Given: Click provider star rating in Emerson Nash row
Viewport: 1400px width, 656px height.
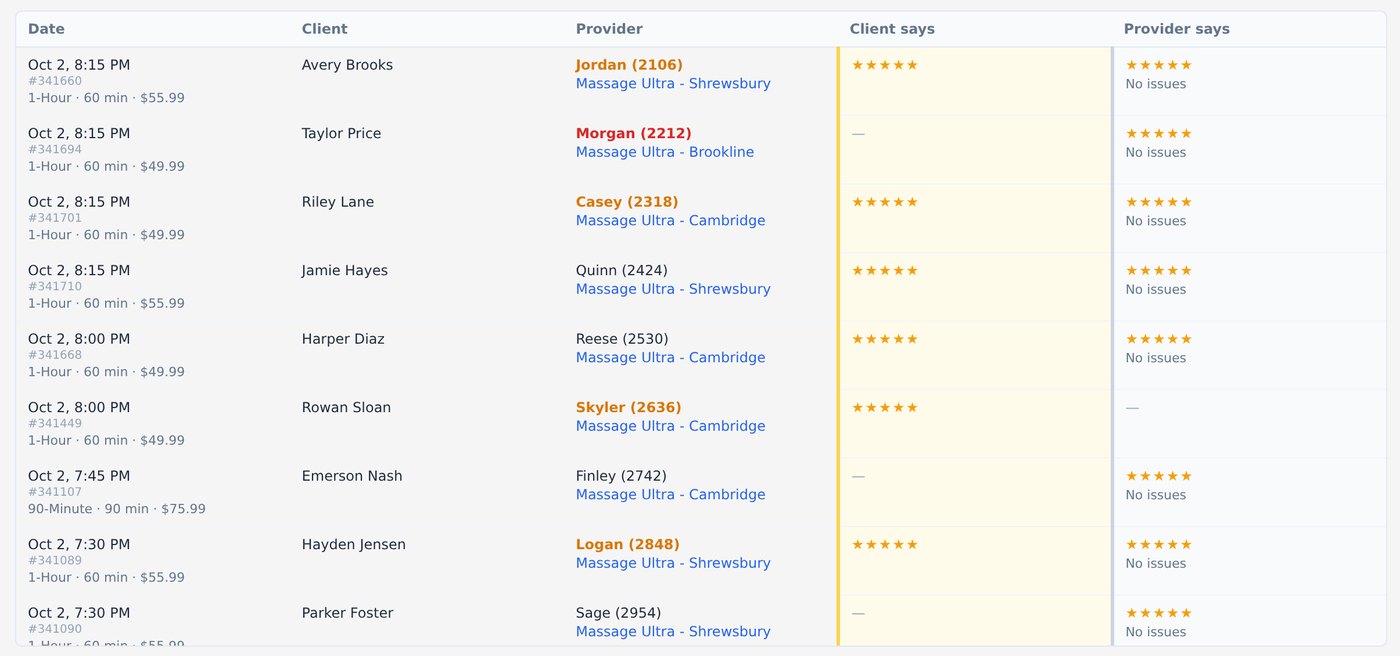Looking at the screenshot, I should click(x=1159, y=476).
